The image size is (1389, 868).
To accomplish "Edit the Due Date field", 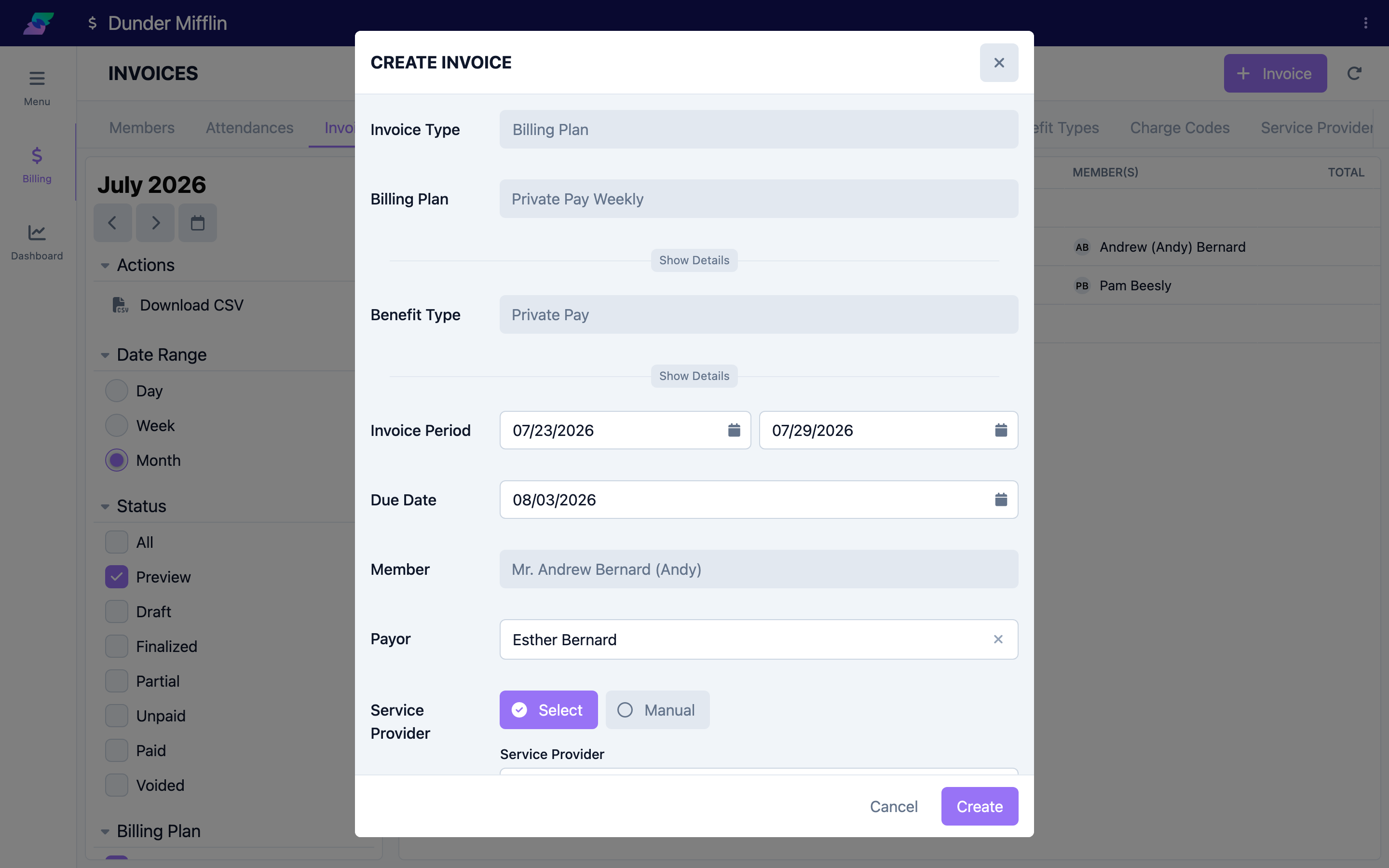I will pos(759,500).
